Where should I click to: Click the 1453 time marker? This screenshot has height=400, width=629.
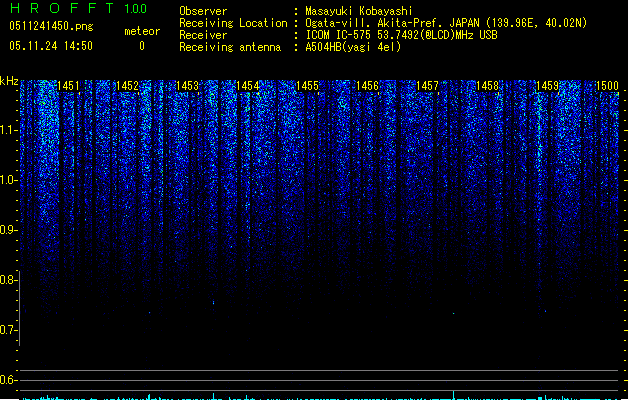click(x=187, y=86)
